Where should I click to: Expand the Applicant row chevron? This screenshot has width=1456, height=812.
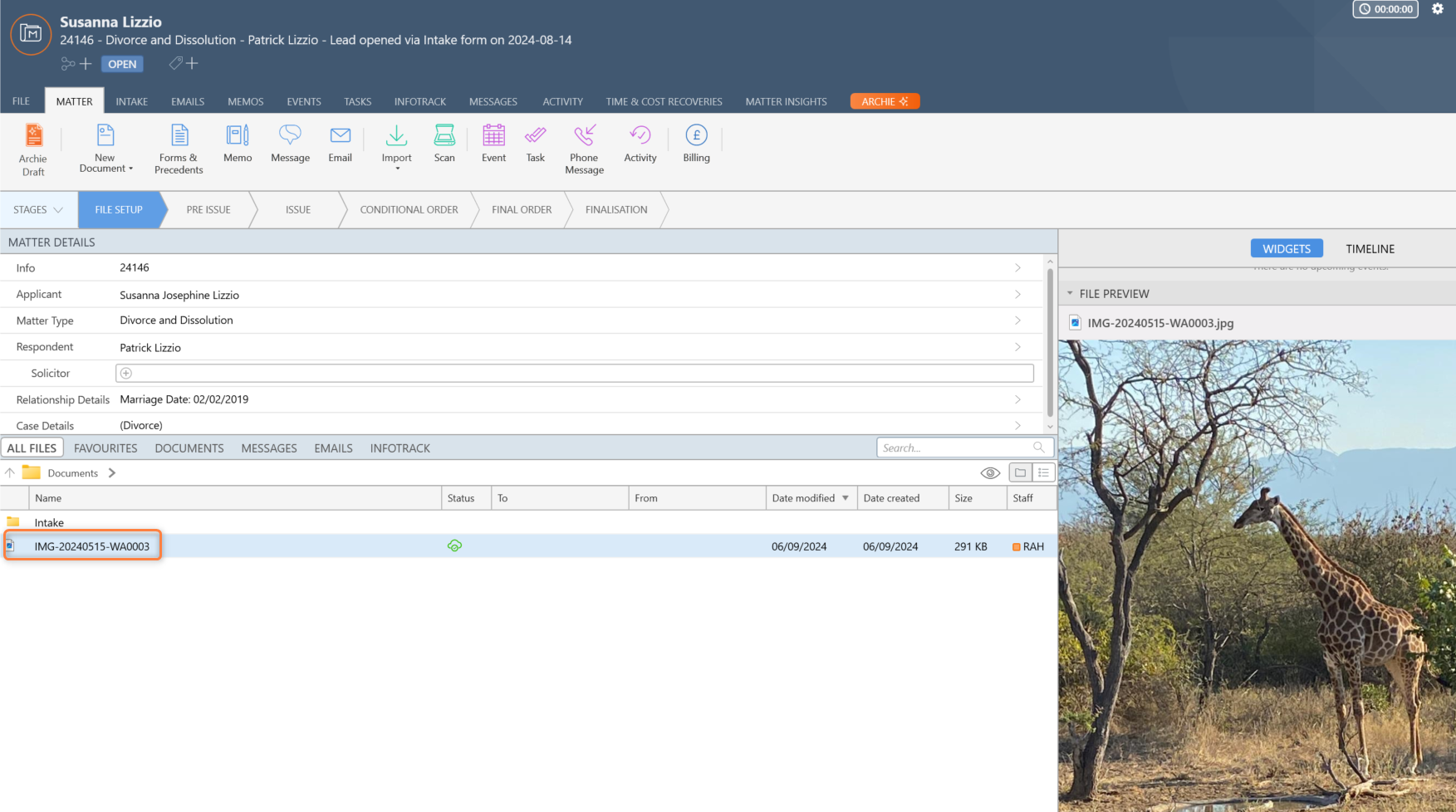[x=1017, y=294]
